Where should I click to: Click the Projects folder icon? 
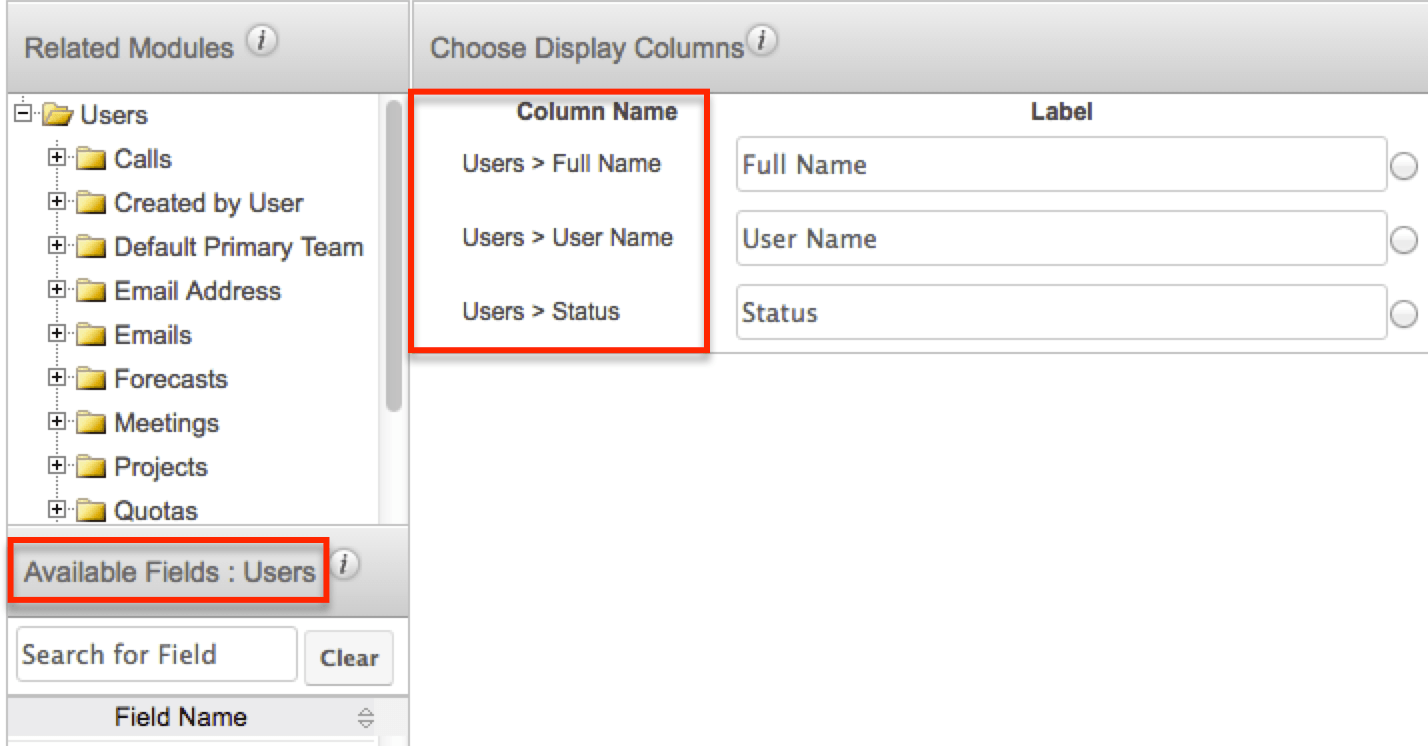[91, 466]
